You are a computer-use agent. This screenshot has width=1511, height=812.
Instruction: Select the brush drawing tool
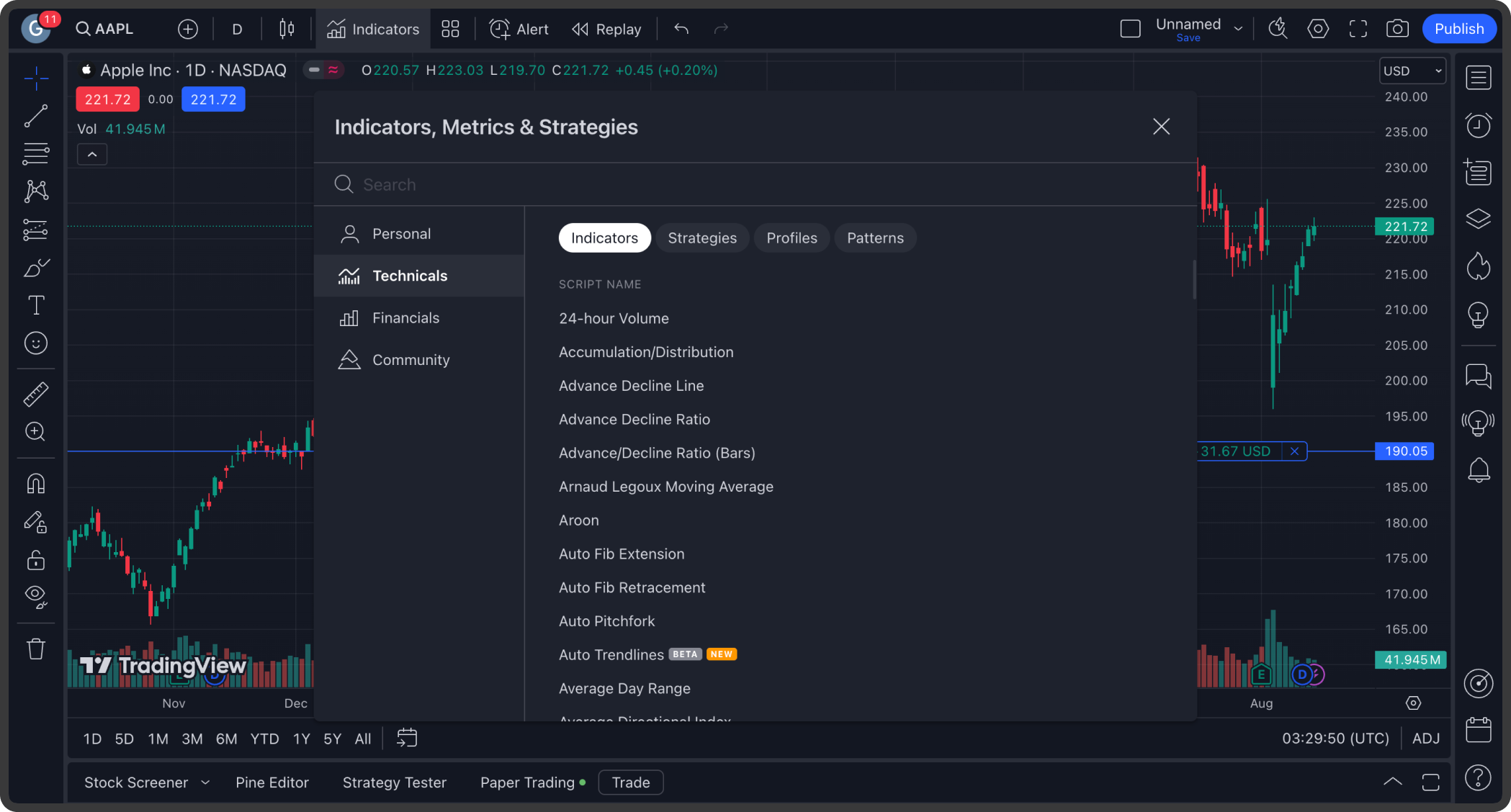click(x=36, y=268)
